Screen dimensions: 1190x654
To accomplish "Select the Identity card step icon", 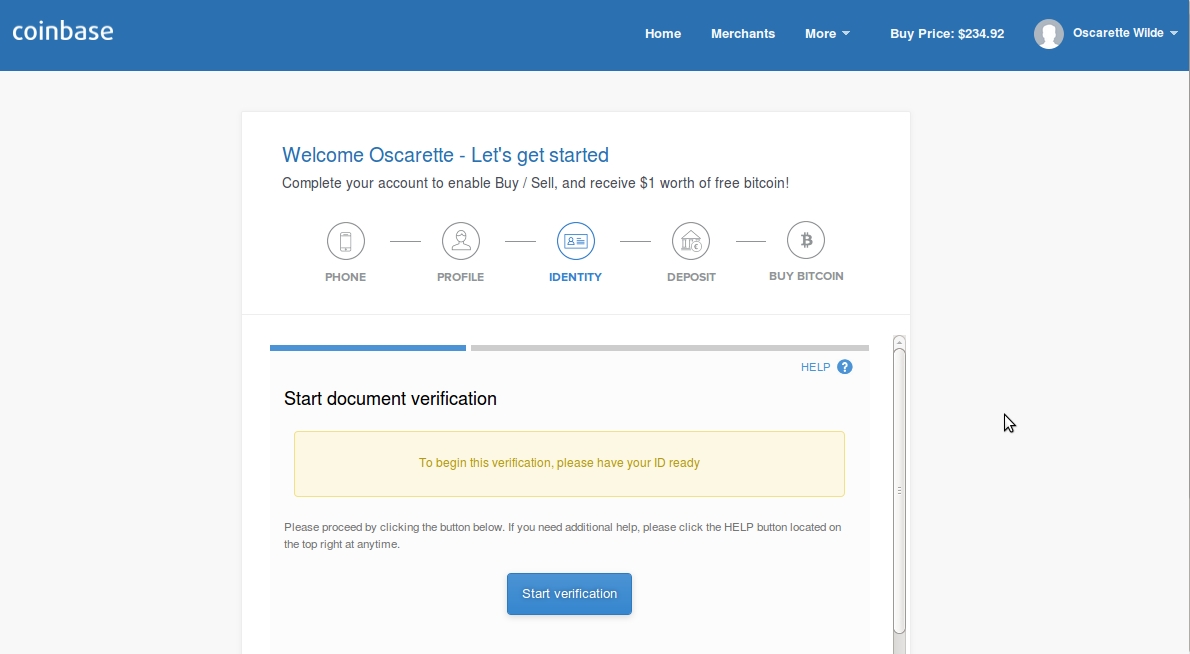I will coord(575,241).
